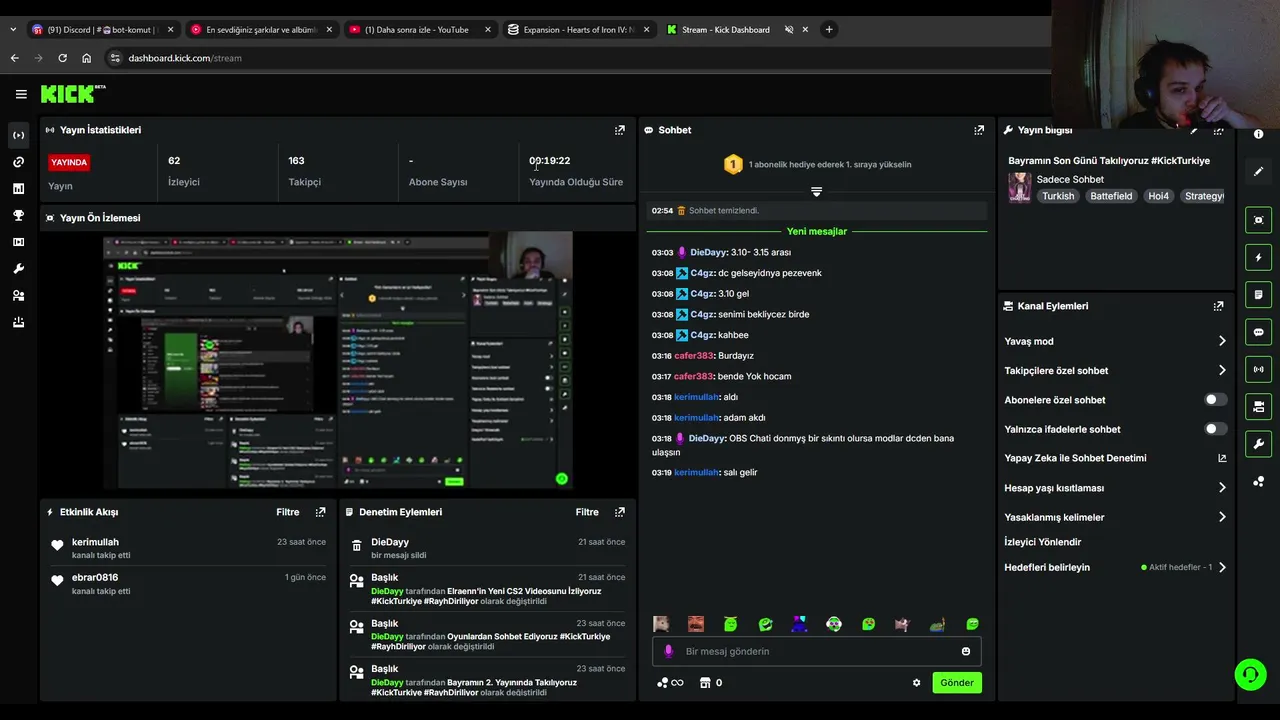Toggle the wrench widget icon in right sidebar
1280x720 pixels.
(x=1258, y=444)
